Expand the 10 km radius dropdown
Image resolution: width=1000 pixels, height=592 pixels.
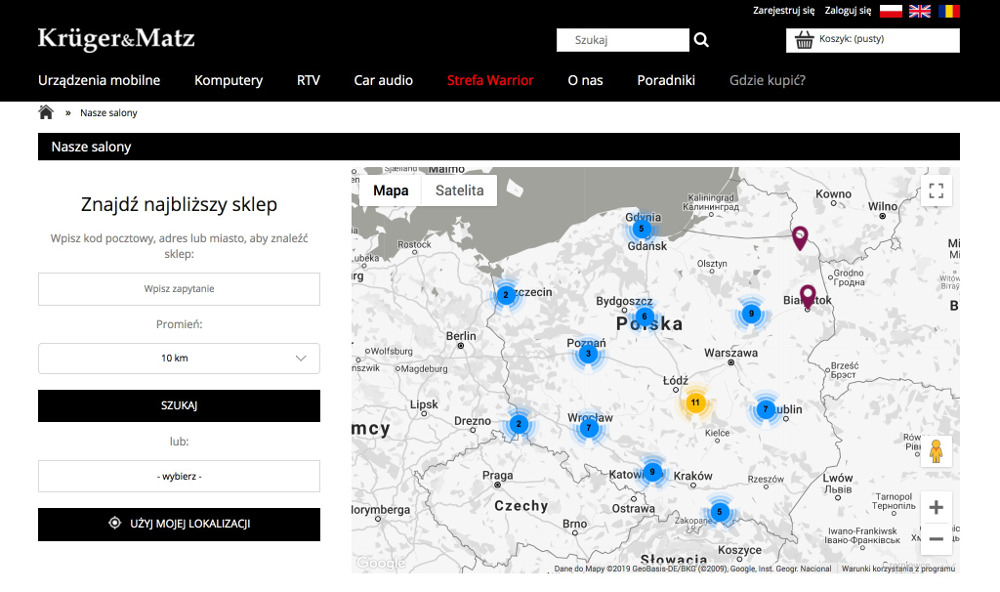(179, 358)
